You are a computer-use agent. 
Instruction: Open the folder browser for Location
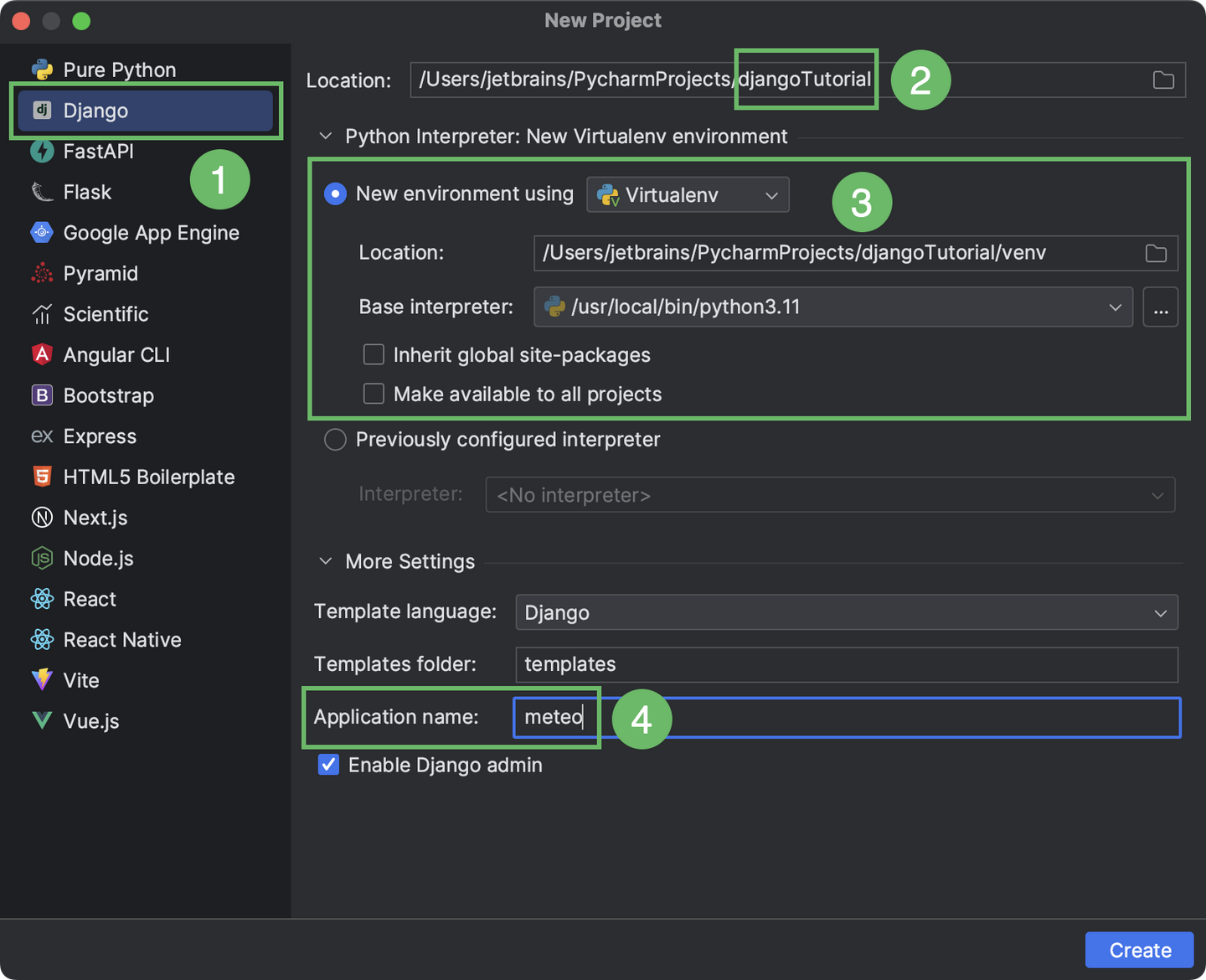click(x=1162, y=80)
